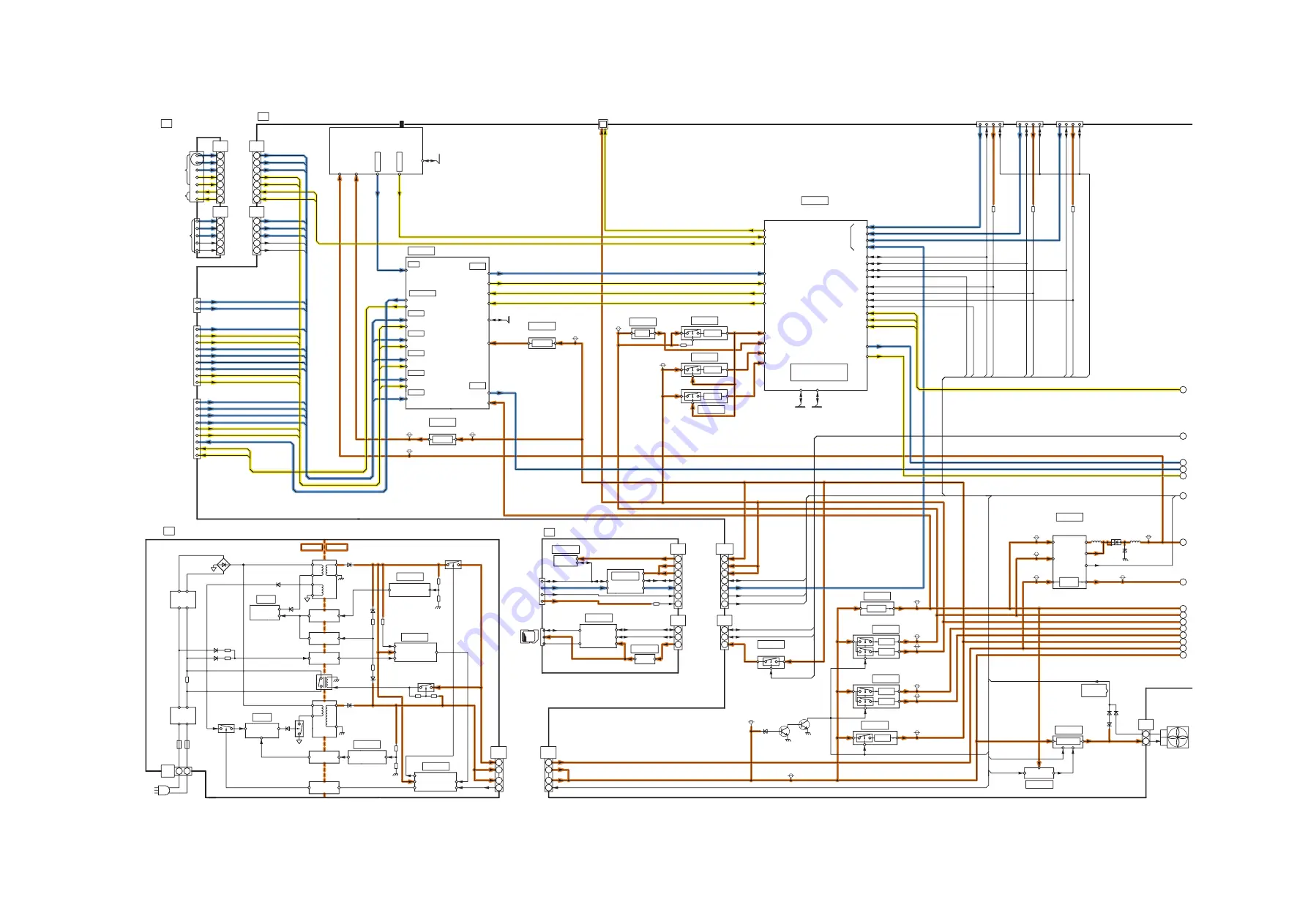Click the relay coil symbol in power block
The height and width of the screenshot is (924, 1308).
pos(324,682)
